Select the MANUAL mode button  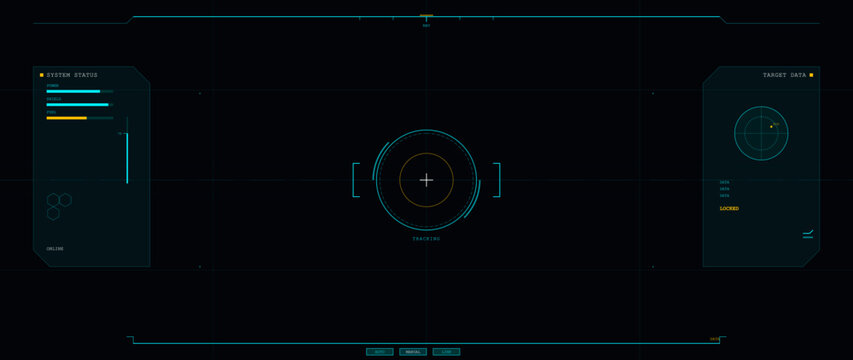coord(413,352)
